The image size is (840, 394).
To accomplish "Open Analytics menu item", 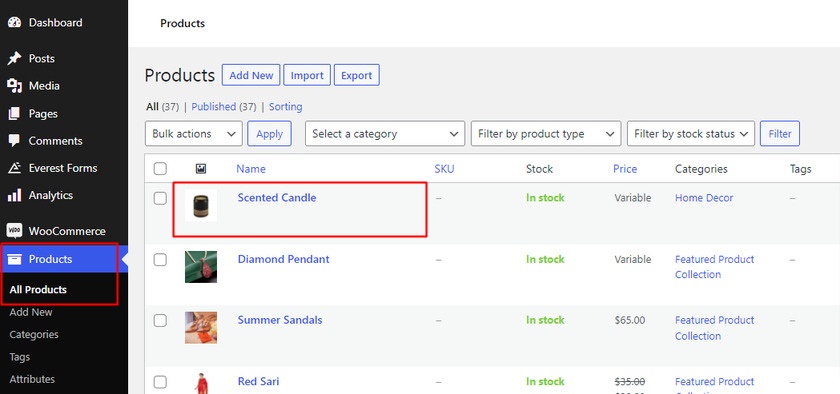I will click(x=51, y=195).
